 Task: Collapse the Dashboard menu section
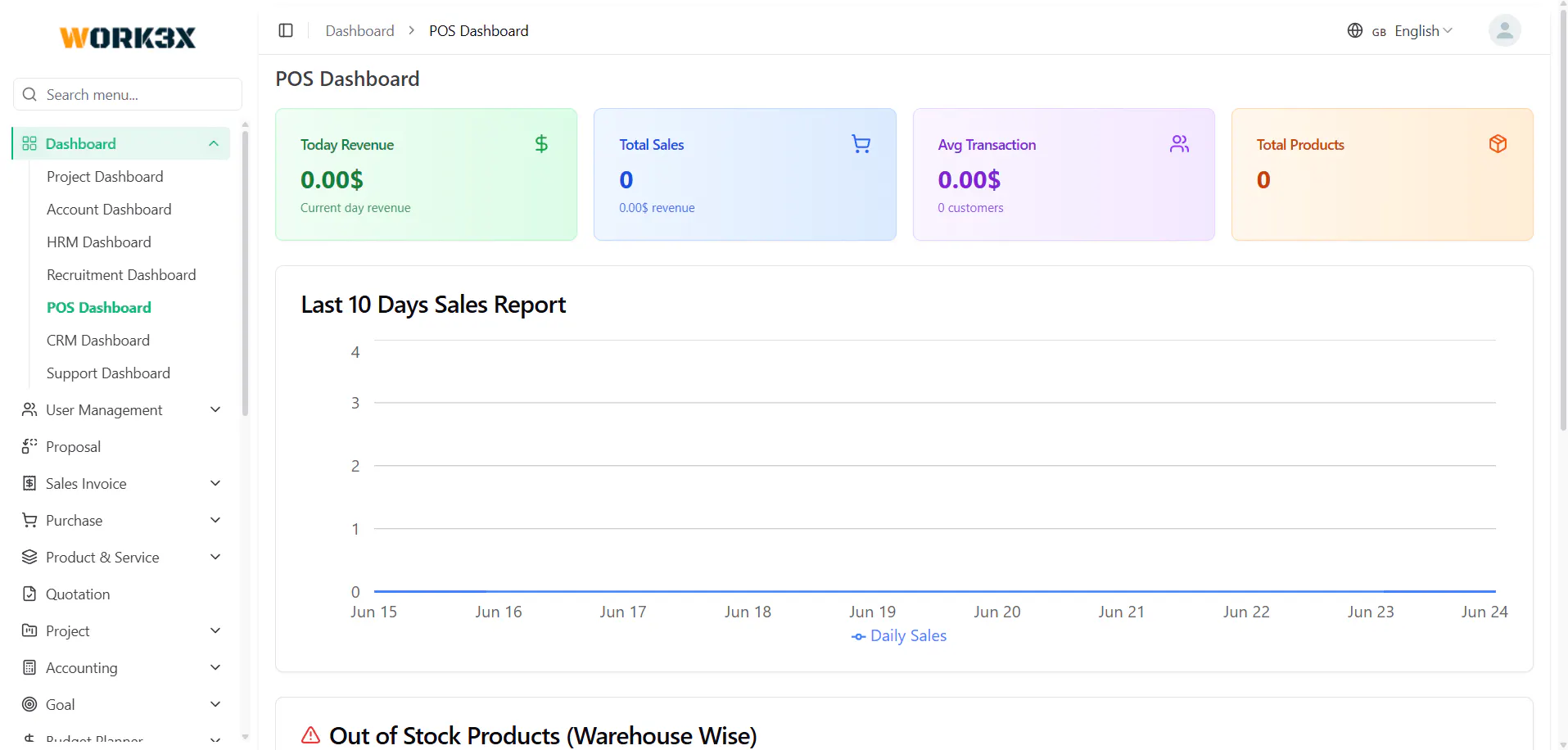(x=121, y=143)
